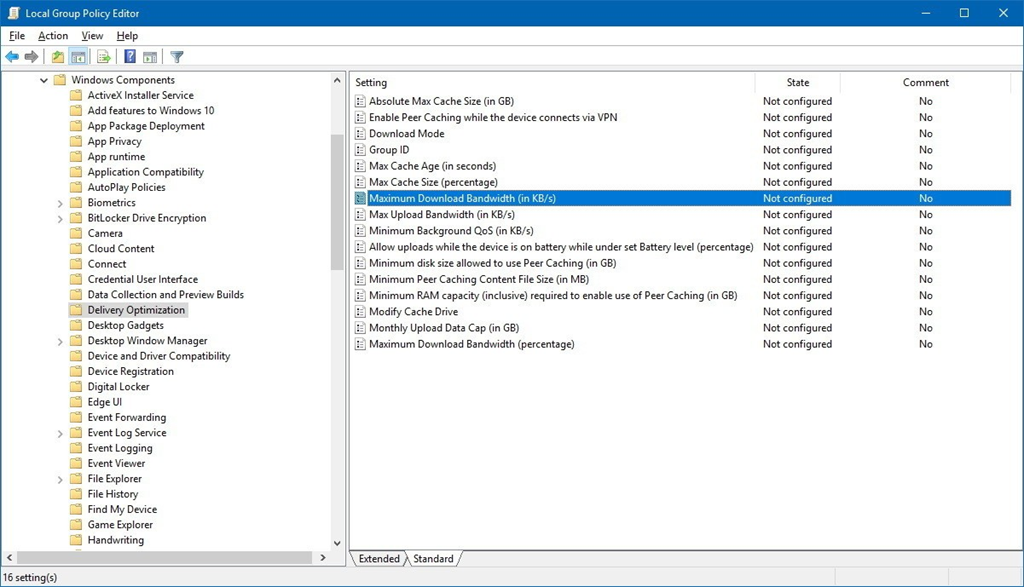Click the tree pane scroll up arrow
Screen dimensions: 1024x587
tap(337, 80)
